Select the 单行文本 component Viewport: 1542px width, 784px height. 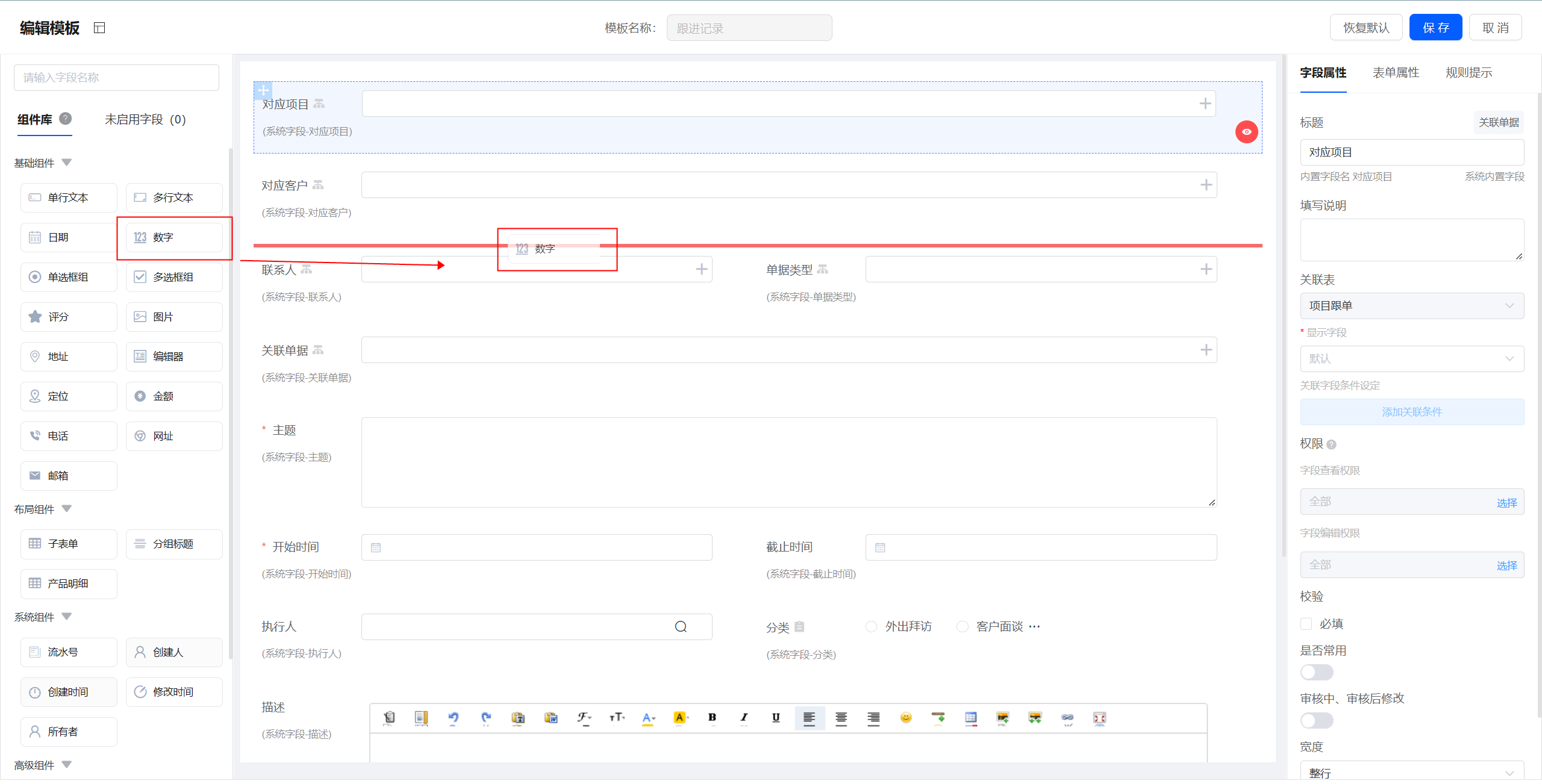click(x=69, y=198)
